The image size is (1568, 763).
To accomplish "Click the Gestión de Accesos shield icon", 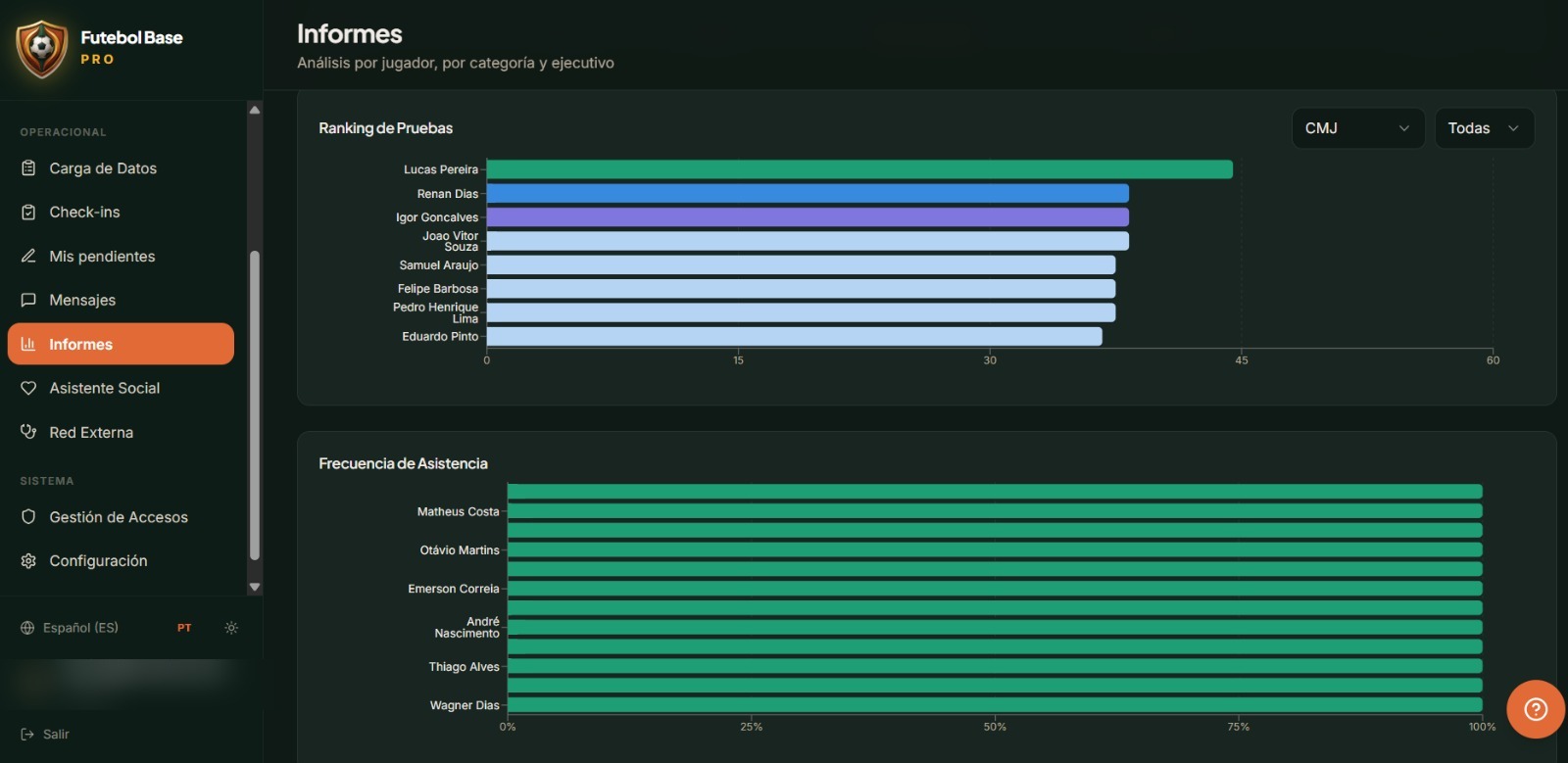I will point(28,516).
